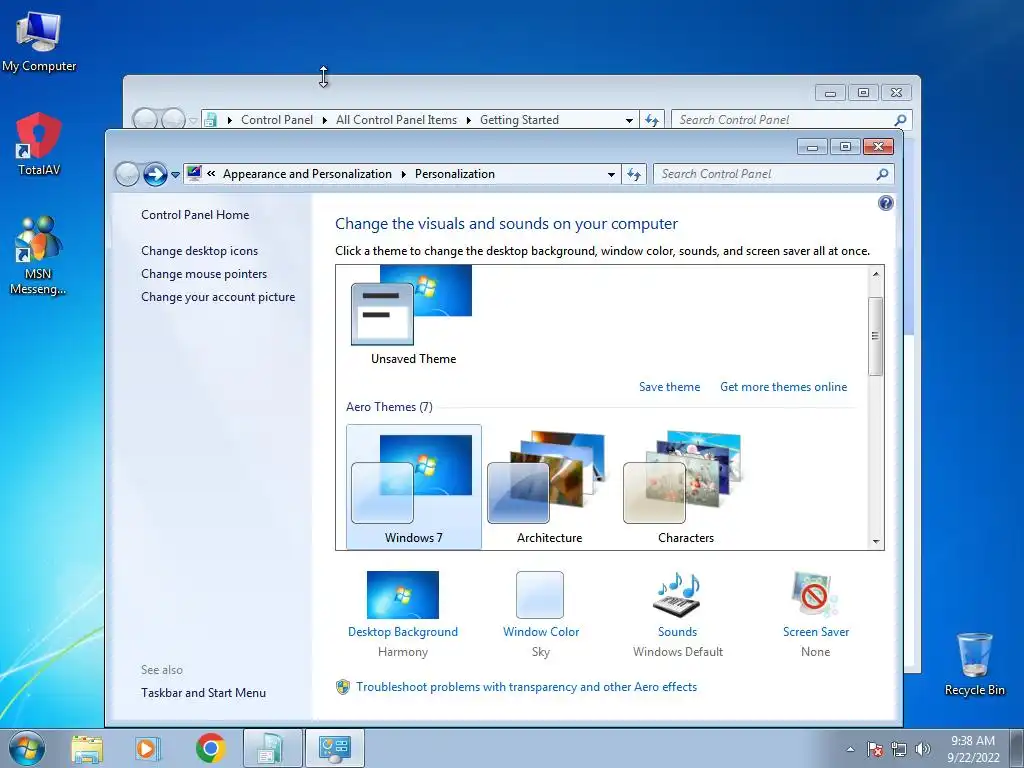This screenshot has height=768, width=1024.
Task: Open the Sounds settings icon
Action: click(677, 594)
